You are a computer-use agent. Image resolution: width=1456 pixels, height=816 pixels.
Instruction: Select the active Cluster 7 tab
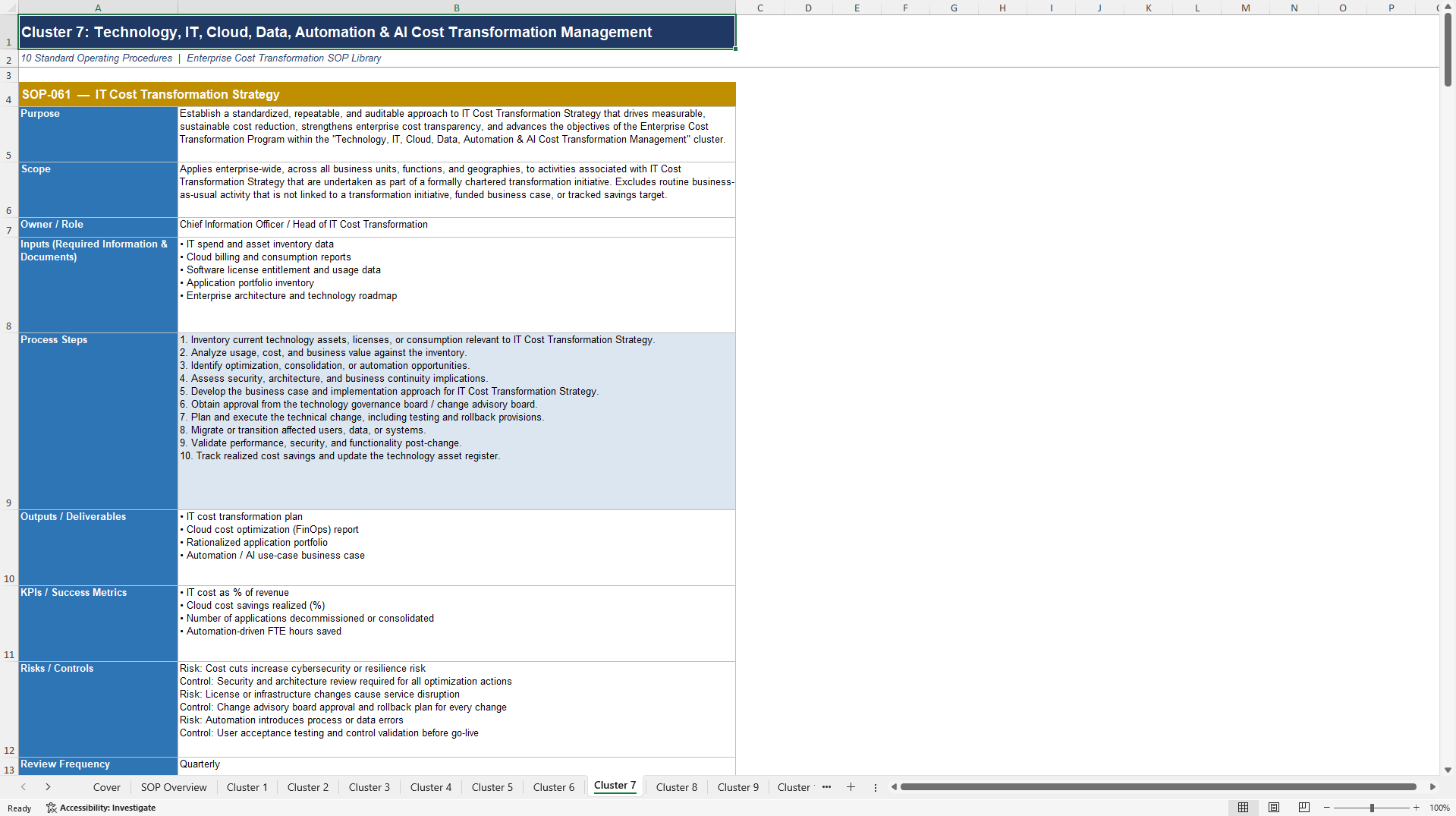click(615, 786)
